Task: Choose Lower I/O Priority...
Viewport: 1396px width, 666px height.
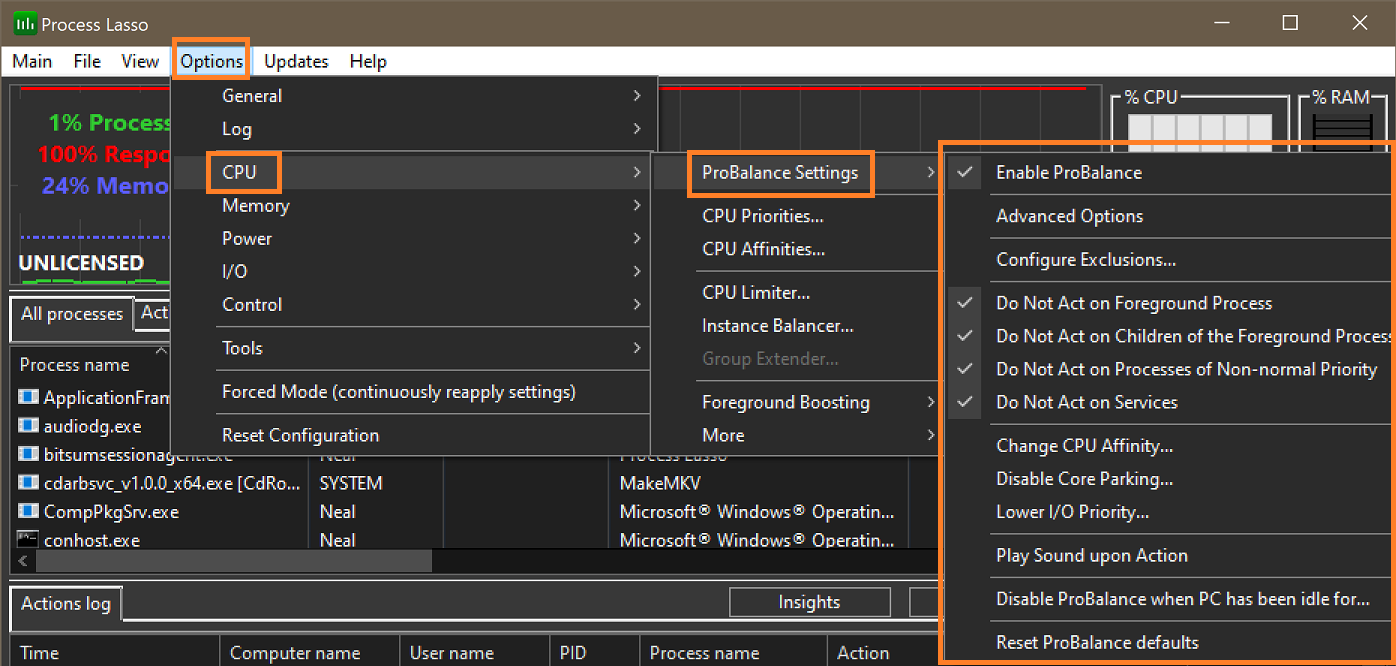Action: pos(1072,512)
